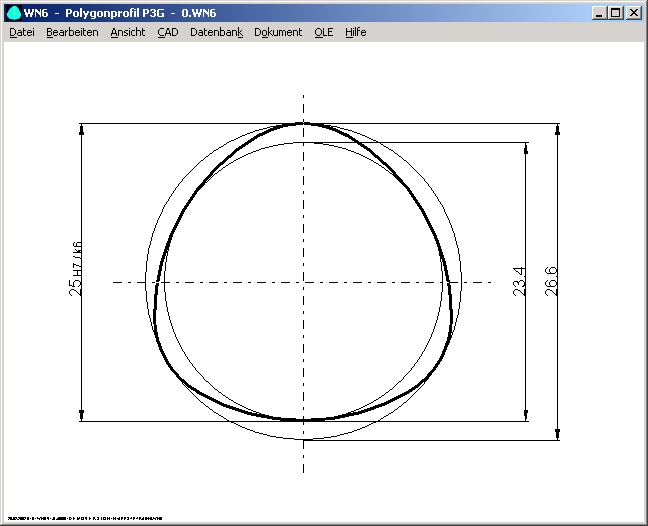Viewport: 648px width, 526px height.
Task: Click the bottom arrowhead of the 26.6 dimension line
Action: (x=559, y=434)
